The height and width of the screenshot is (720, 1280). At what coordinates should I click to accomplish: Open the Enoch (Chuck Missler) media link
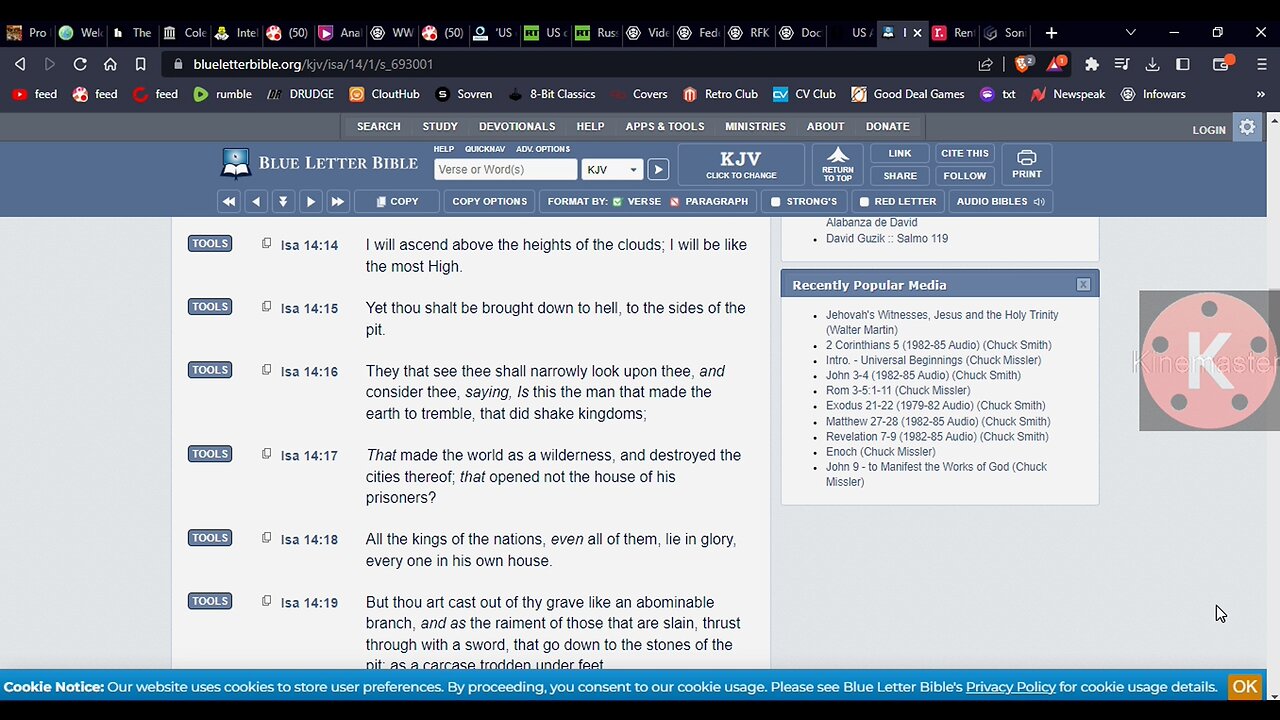coord(880,452)
